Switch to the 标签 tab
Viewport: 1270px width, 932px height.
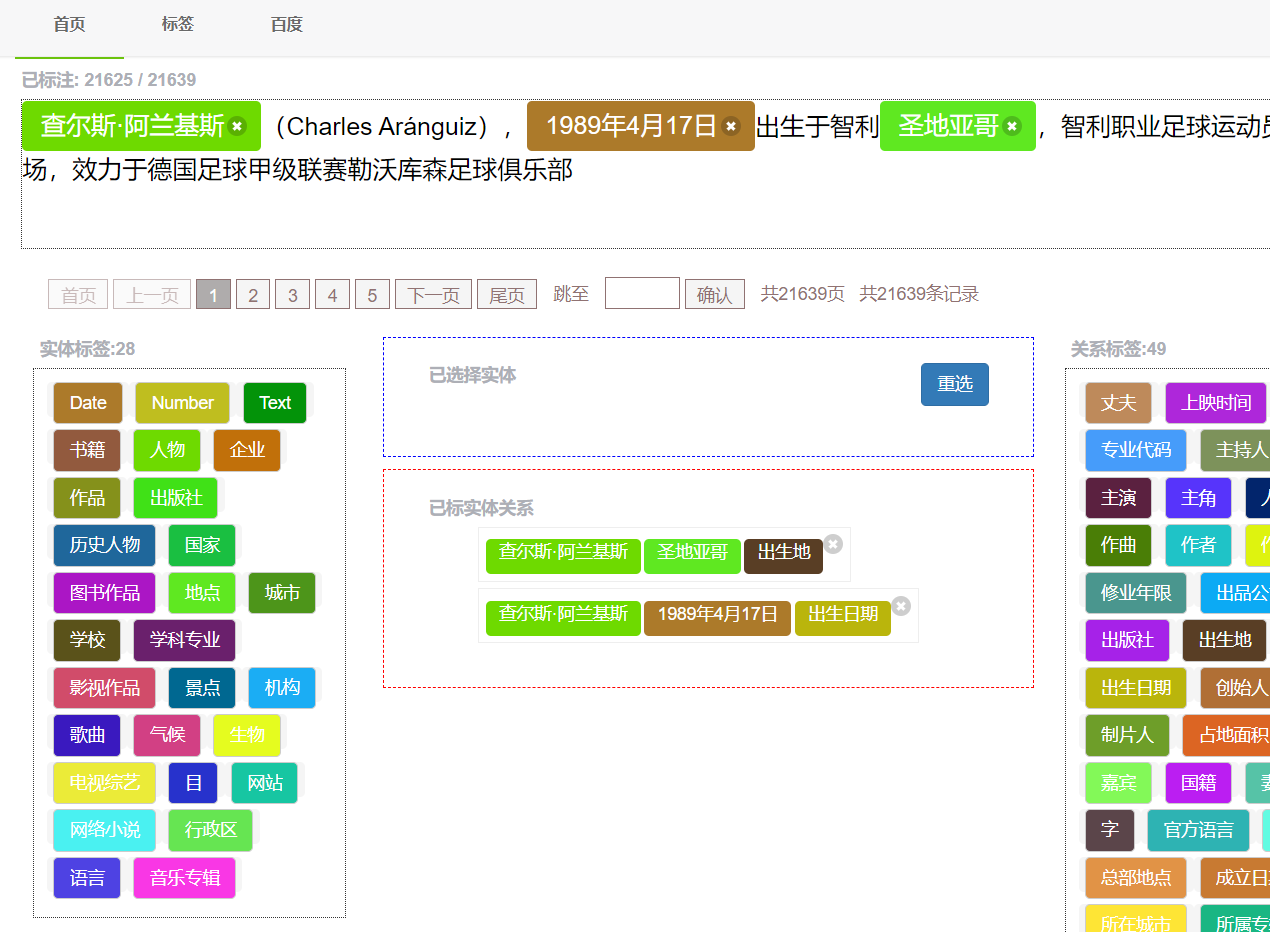coord(178,25)
